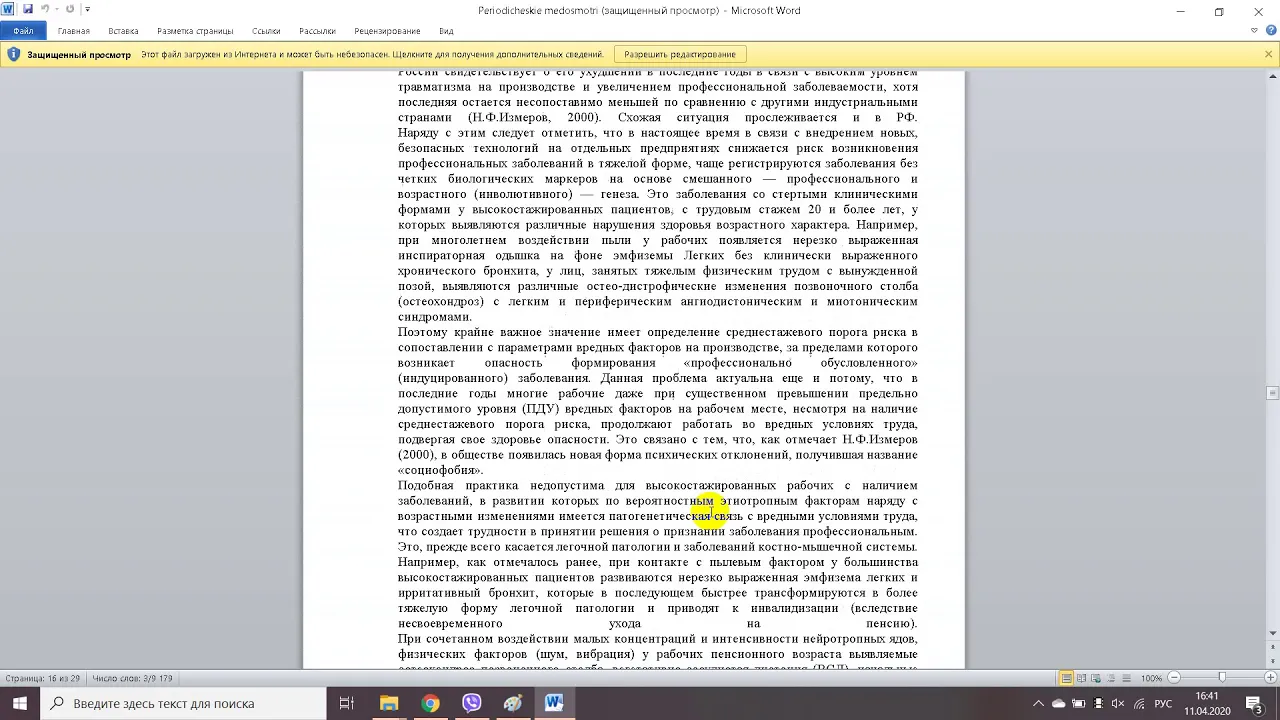
Task: Click the taskbar app icon left of Word
Action: pyautogui.click(x=513, y=703)
